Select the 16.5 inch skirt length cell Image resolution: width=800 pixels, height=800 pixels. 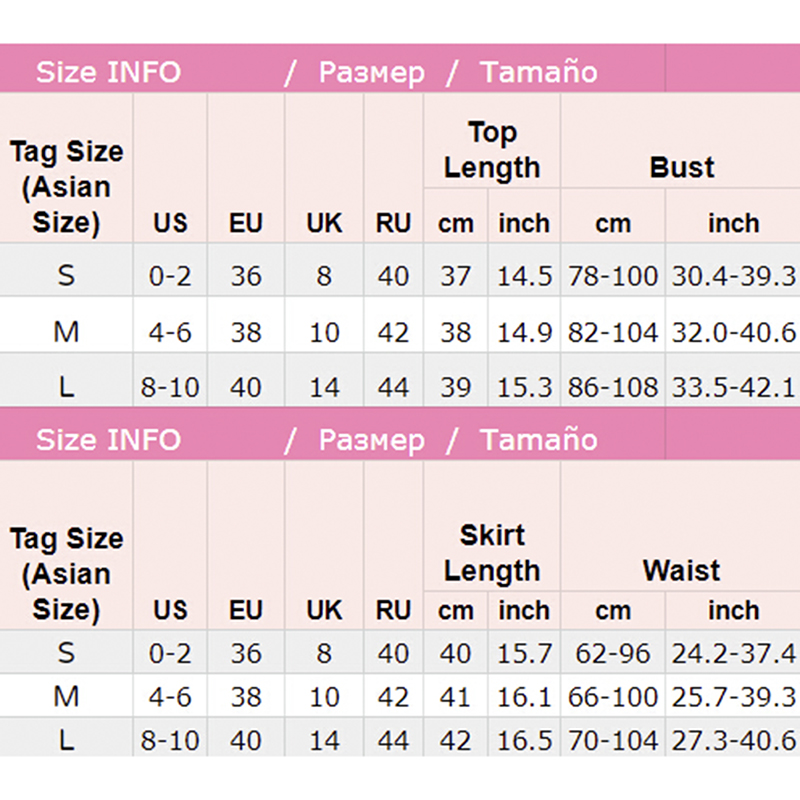(x=525, y=740)
